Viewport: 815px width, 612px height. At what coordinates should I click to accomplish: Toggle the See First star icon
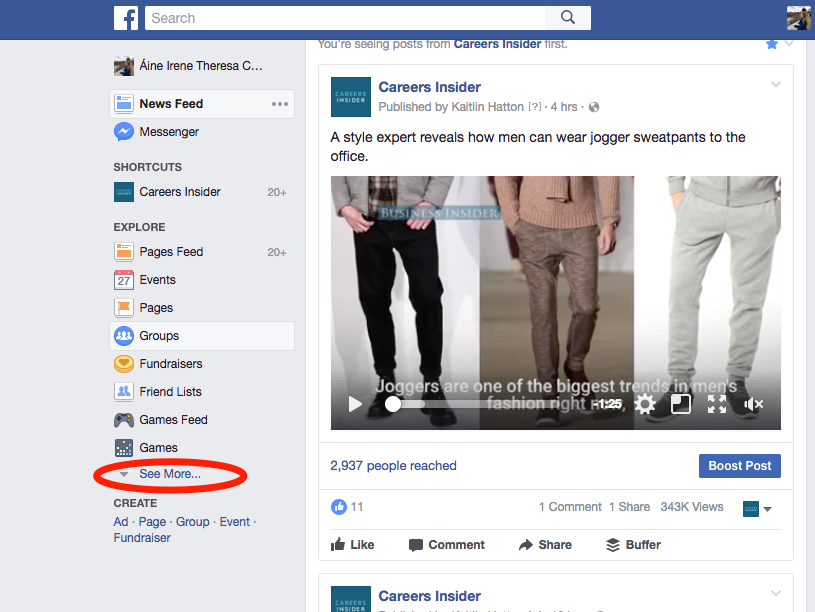[772, 44]
